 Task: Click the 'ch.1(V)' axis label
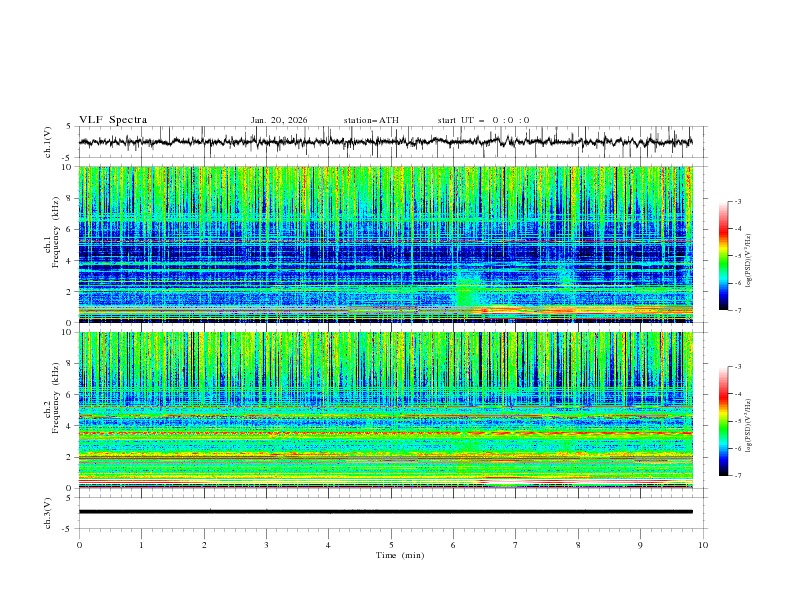point(48,142)
